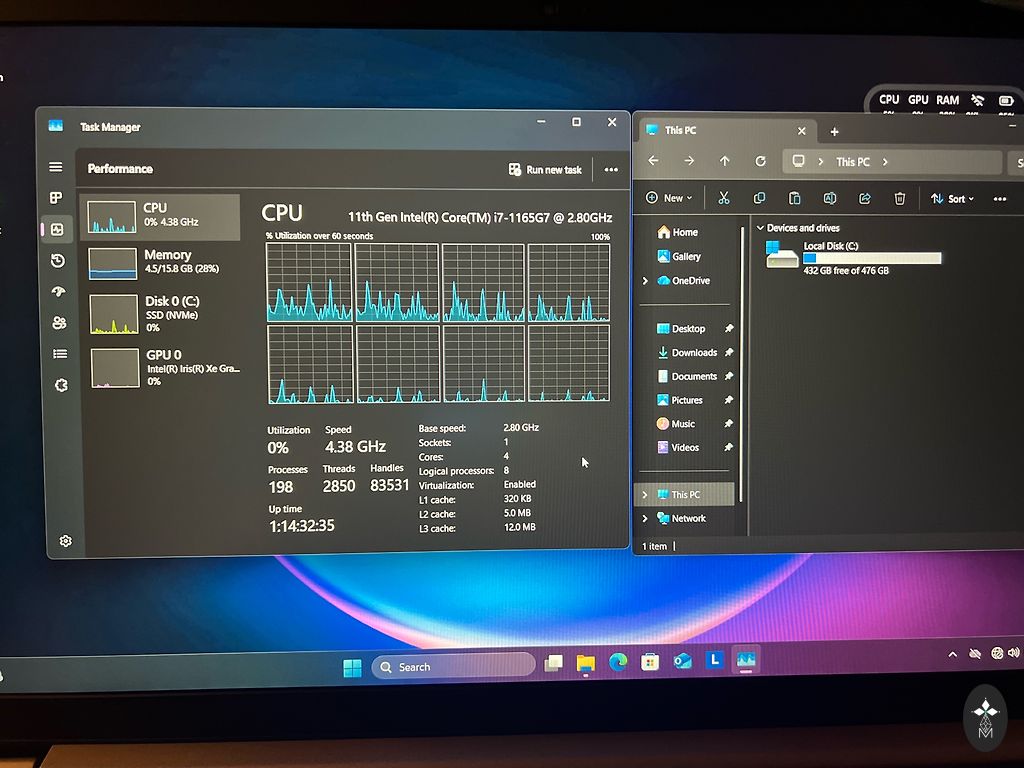The height and width of the screenshot is (768, 1024).
Task: Open the Details page in Task Manager
Action: [x=59, y=354]
